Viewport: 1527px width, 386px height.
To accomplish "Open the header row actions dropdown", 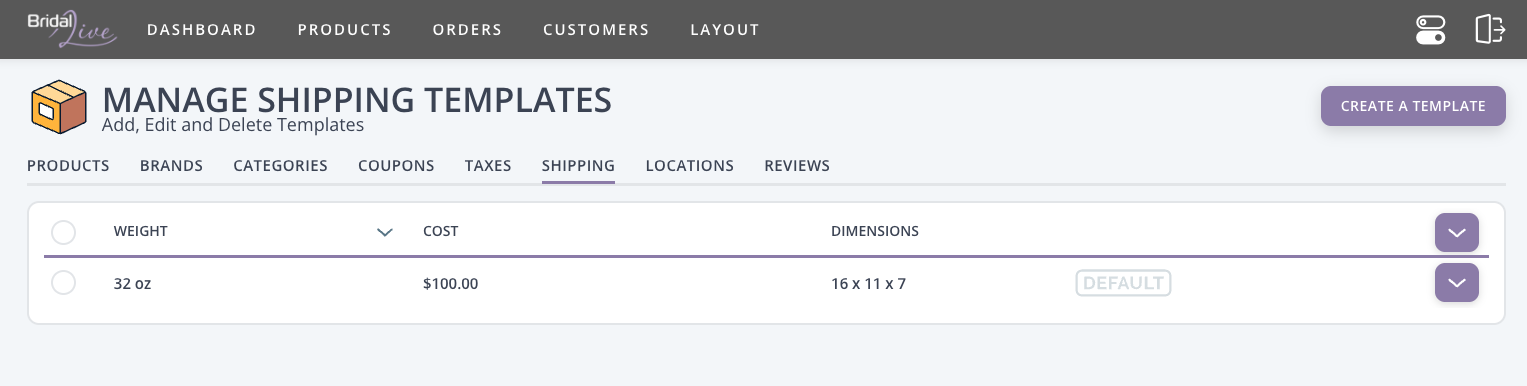I will click(x=1457, y=232).
